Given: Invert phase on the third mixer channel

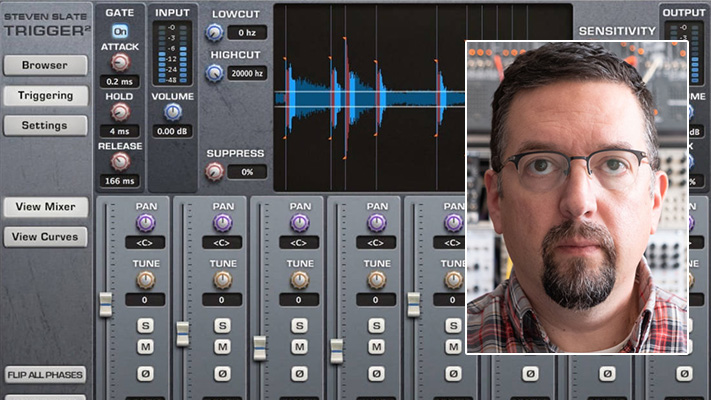Looking at the screenshot, I should 299,373.
